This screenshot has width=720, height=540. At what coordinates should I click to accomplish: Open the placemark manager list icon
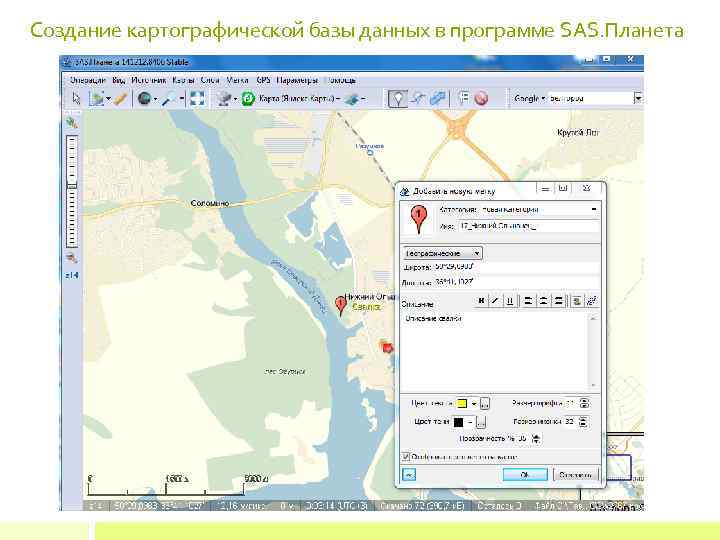point(464,98)
